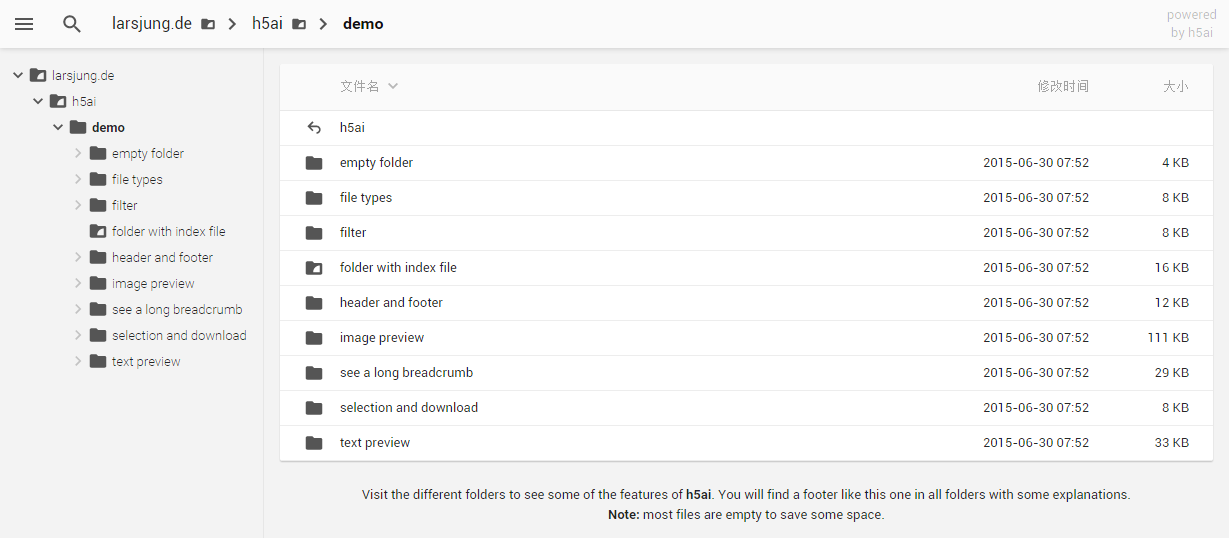Image resolution: width=1229 pixels, height=538 pixels.
Task: Click the folder icon for 'text preview' in list
Action: tap(314, 443)
